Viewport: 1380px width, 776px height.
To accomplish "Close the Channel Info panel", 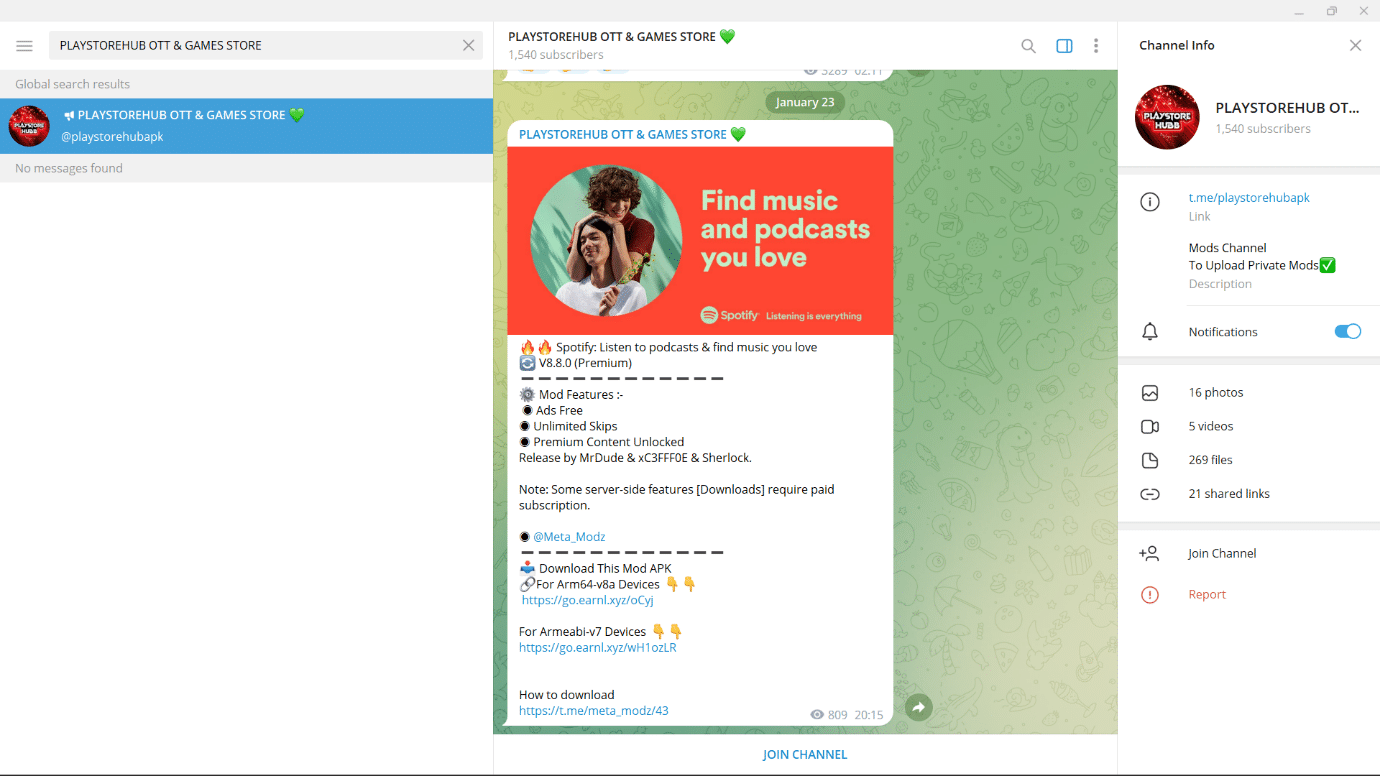I will point(1355,45).
